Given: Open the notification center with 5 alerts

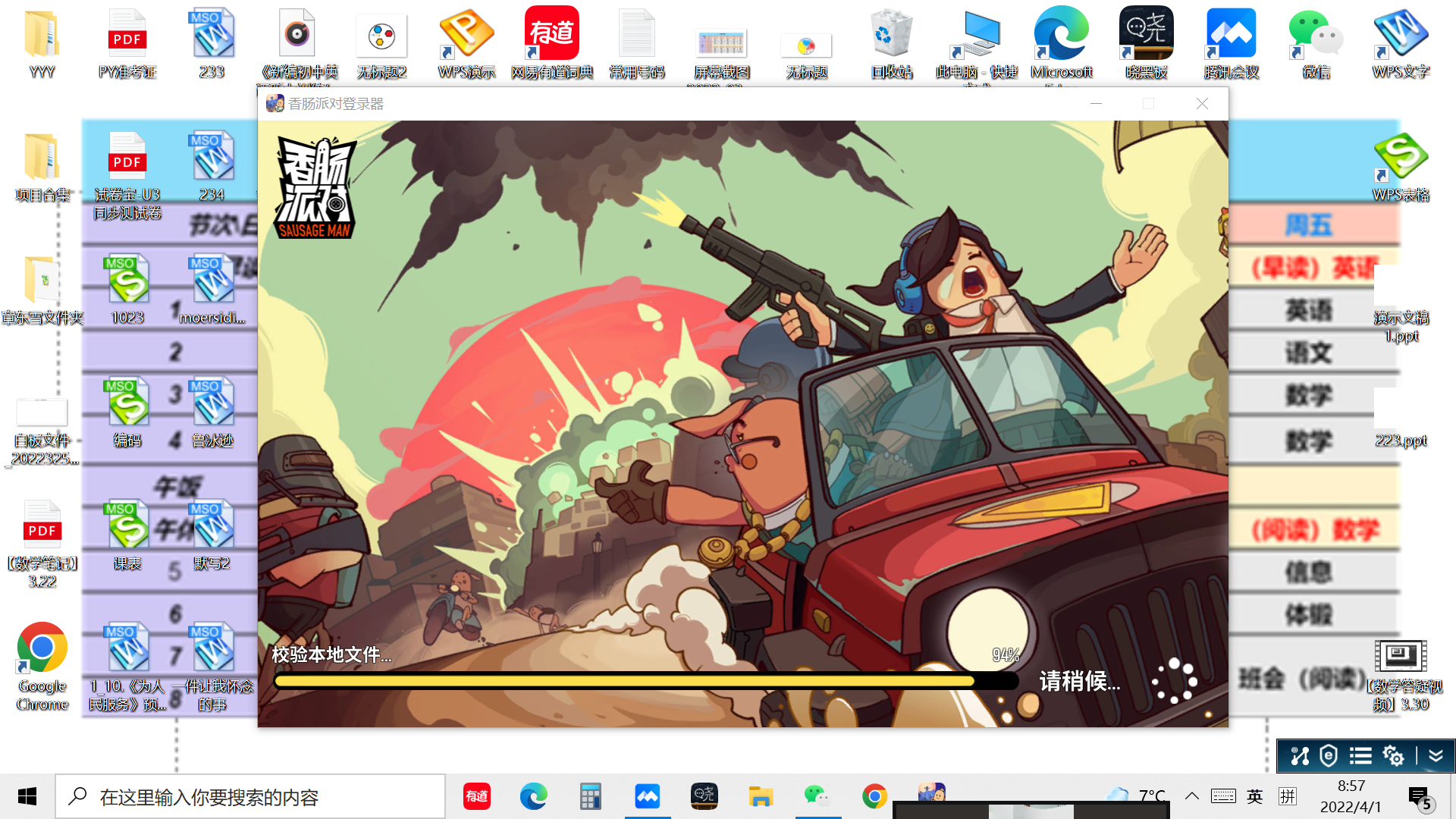Looking at the screenshot, I should click(x=1420, y=798).
